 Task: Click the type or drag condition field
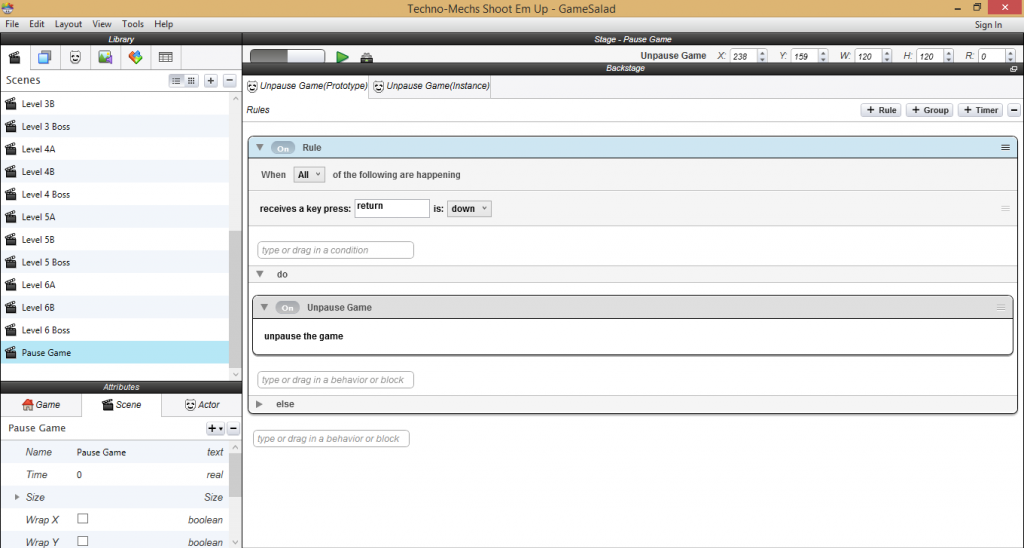pyautogui.click(x=335, y=250)
